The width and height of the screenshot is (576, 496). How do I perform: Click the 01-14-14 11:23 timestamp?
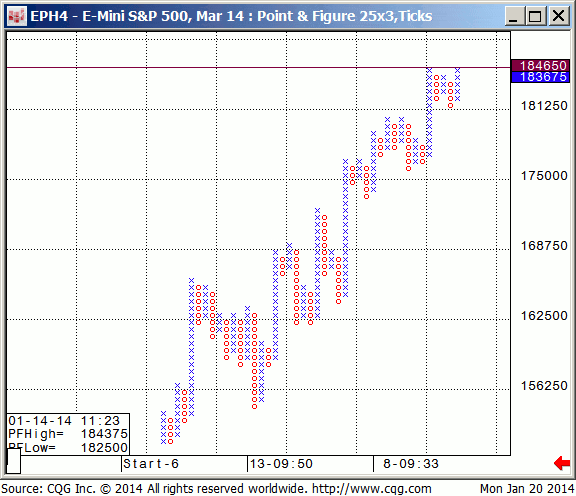(x=64, y=421)
